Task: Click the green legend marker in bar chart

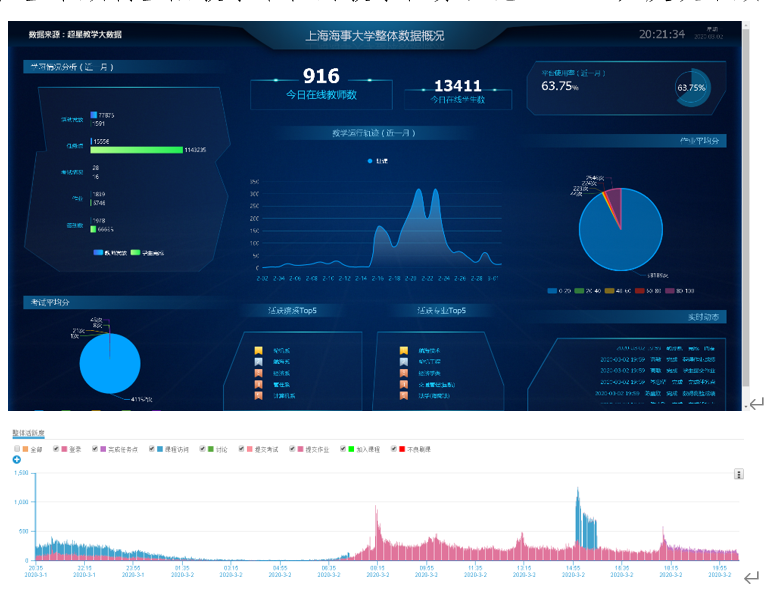Action: tap(135, 253)
